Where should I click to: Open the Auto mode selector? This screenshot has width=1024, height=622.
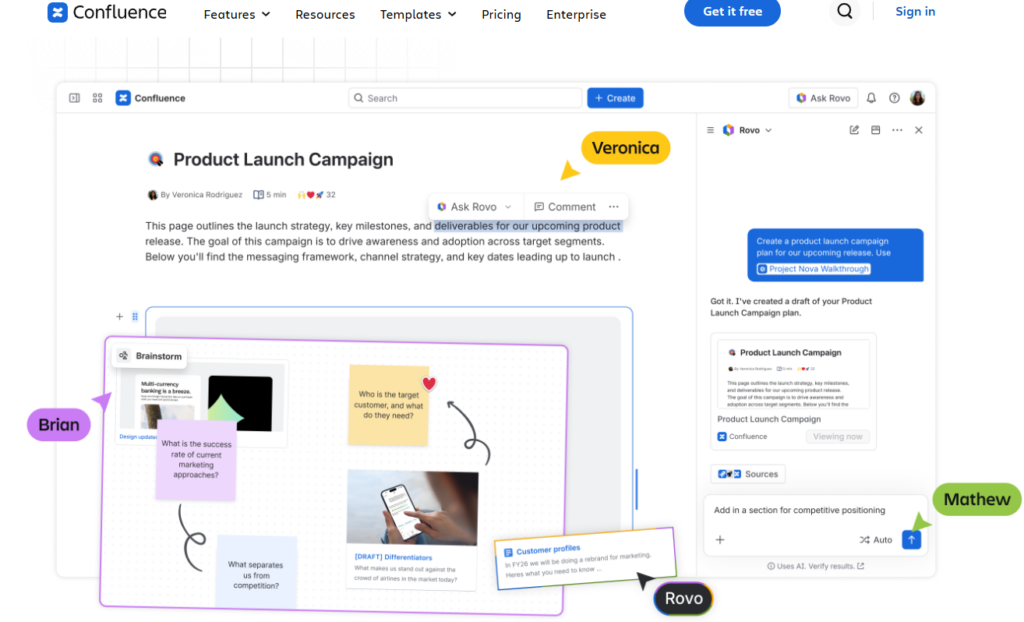click(x=876, y=540)
